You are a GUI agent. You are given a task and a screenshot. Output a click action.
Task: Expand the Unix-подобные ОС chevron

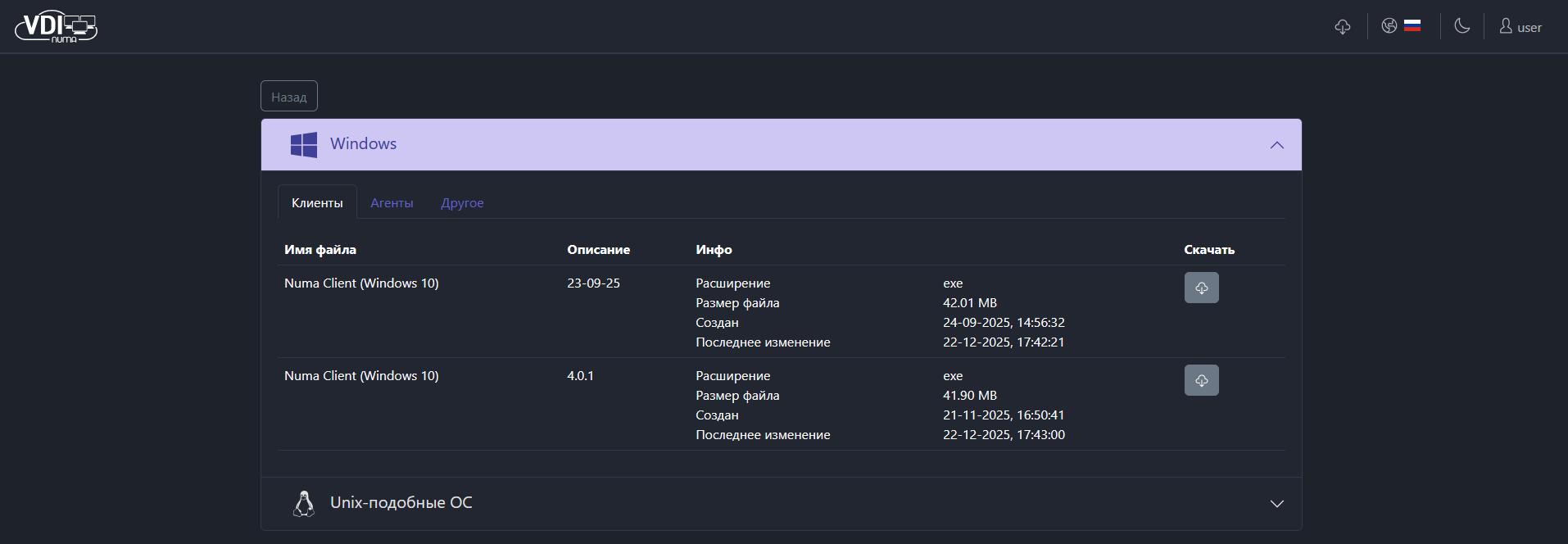point(1276,504)
